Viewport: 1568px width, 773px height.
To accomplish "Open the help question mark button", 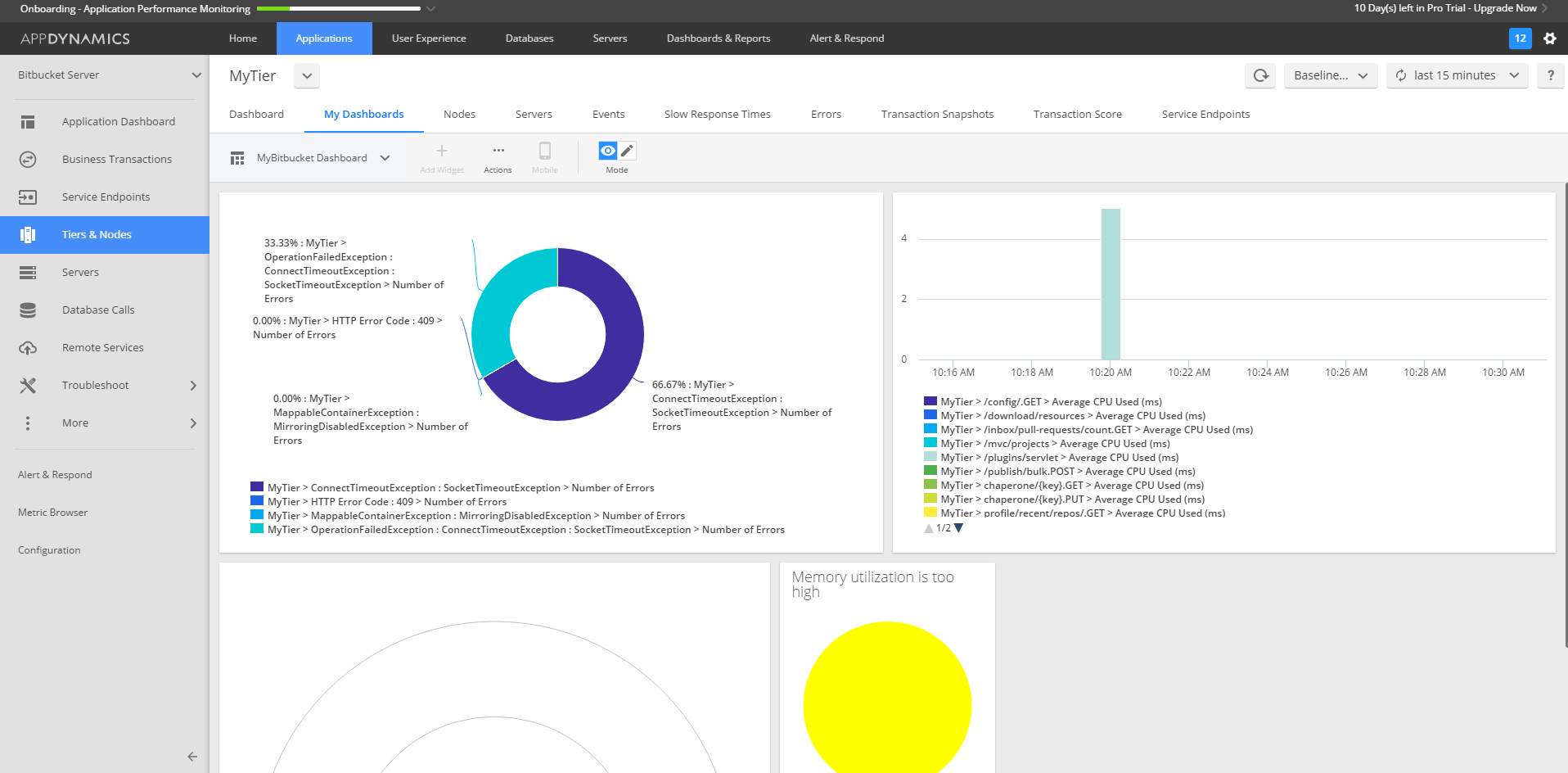I will coord(1550,75).
